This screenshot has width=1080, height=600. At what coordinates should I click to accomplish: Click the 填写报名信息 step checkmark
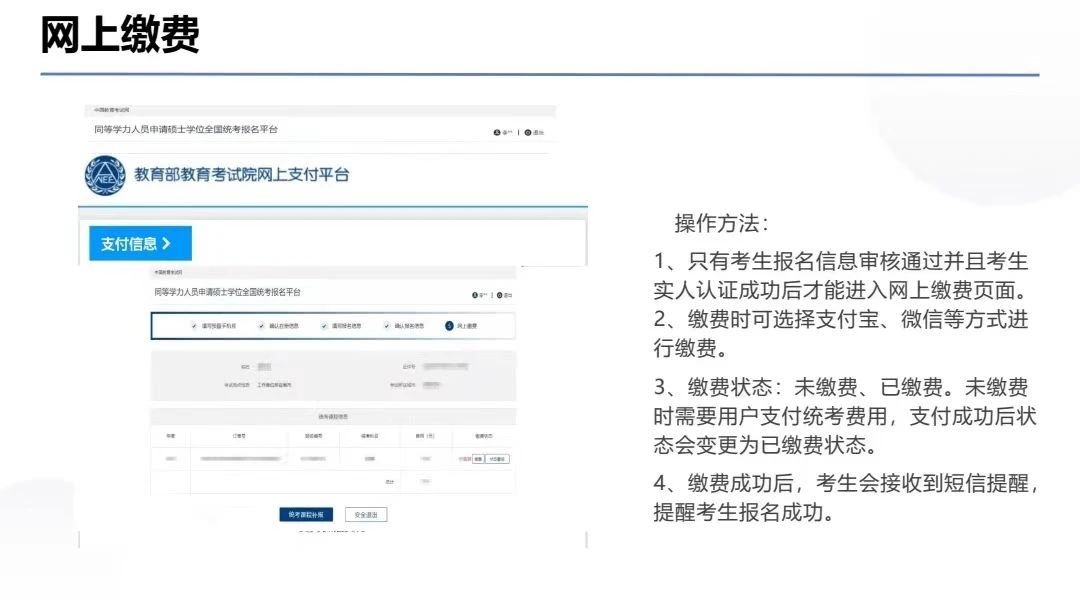(324, 326)
